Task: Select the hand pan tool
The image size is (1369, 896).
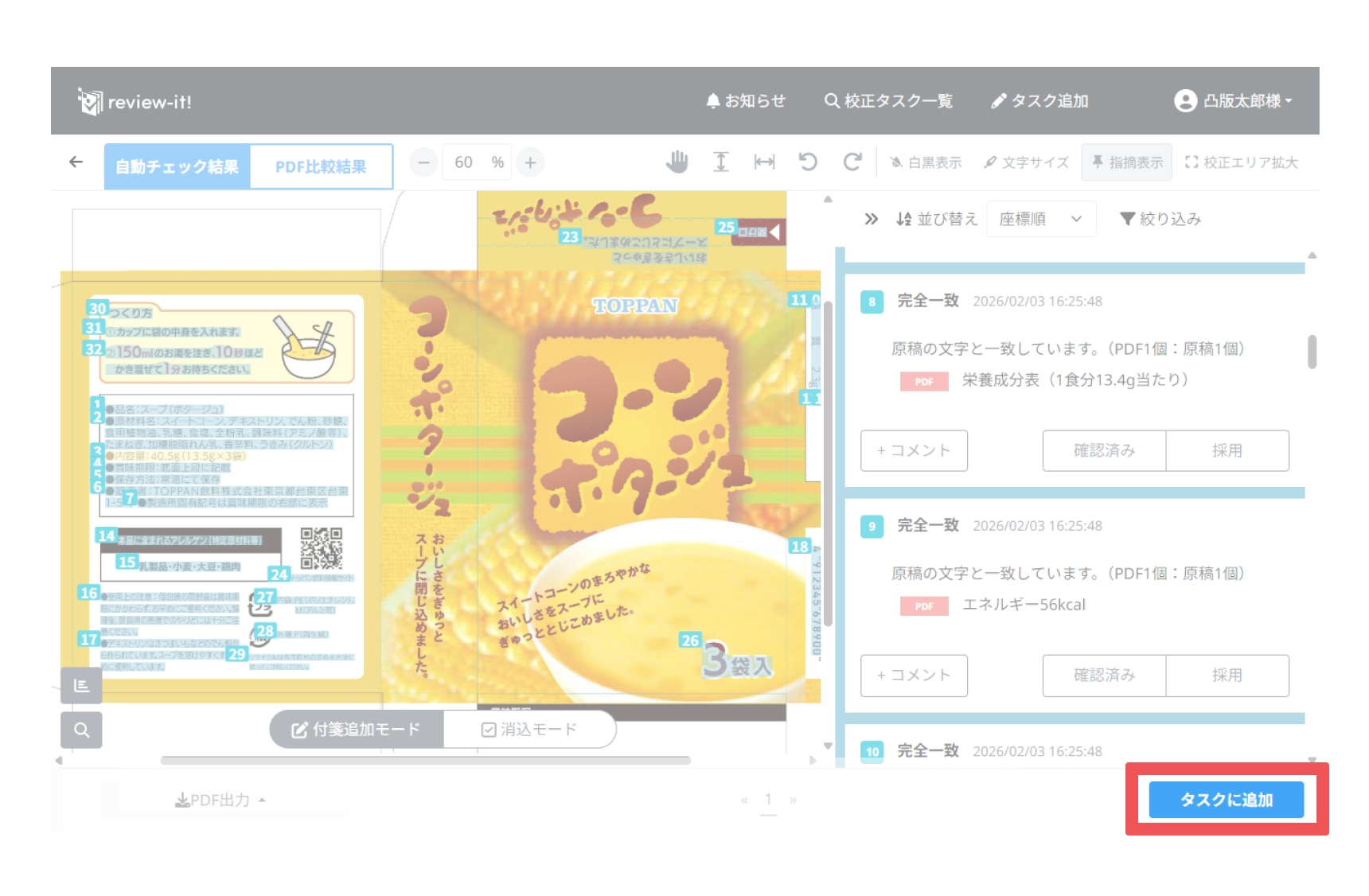Action: coord(677,162)
